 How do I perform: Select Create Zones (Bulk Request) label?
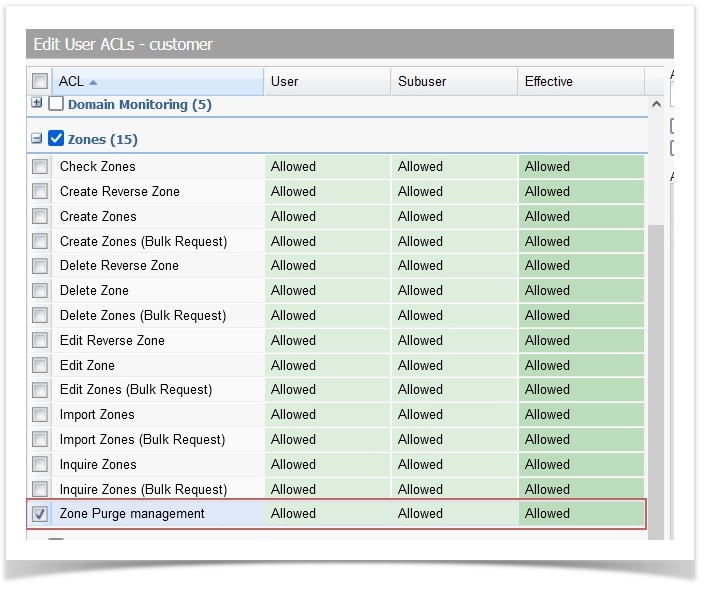pos(143,241)
